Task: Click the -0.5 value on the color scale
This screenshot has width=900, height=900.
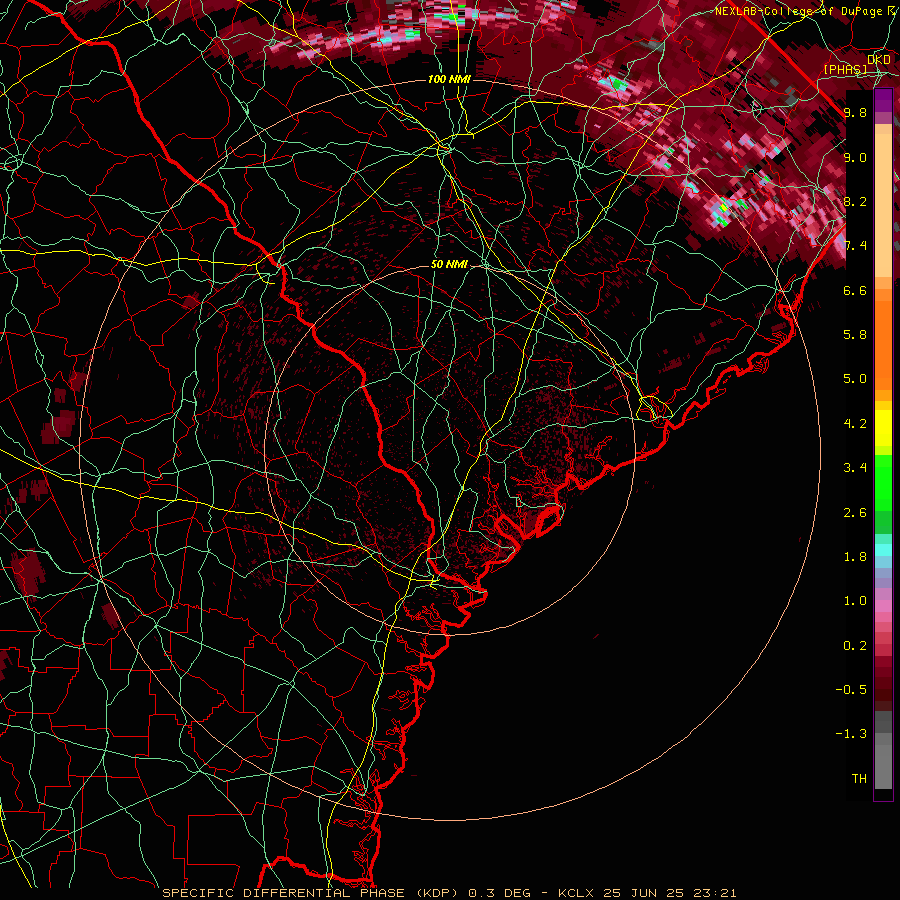Action: point(851,690)
